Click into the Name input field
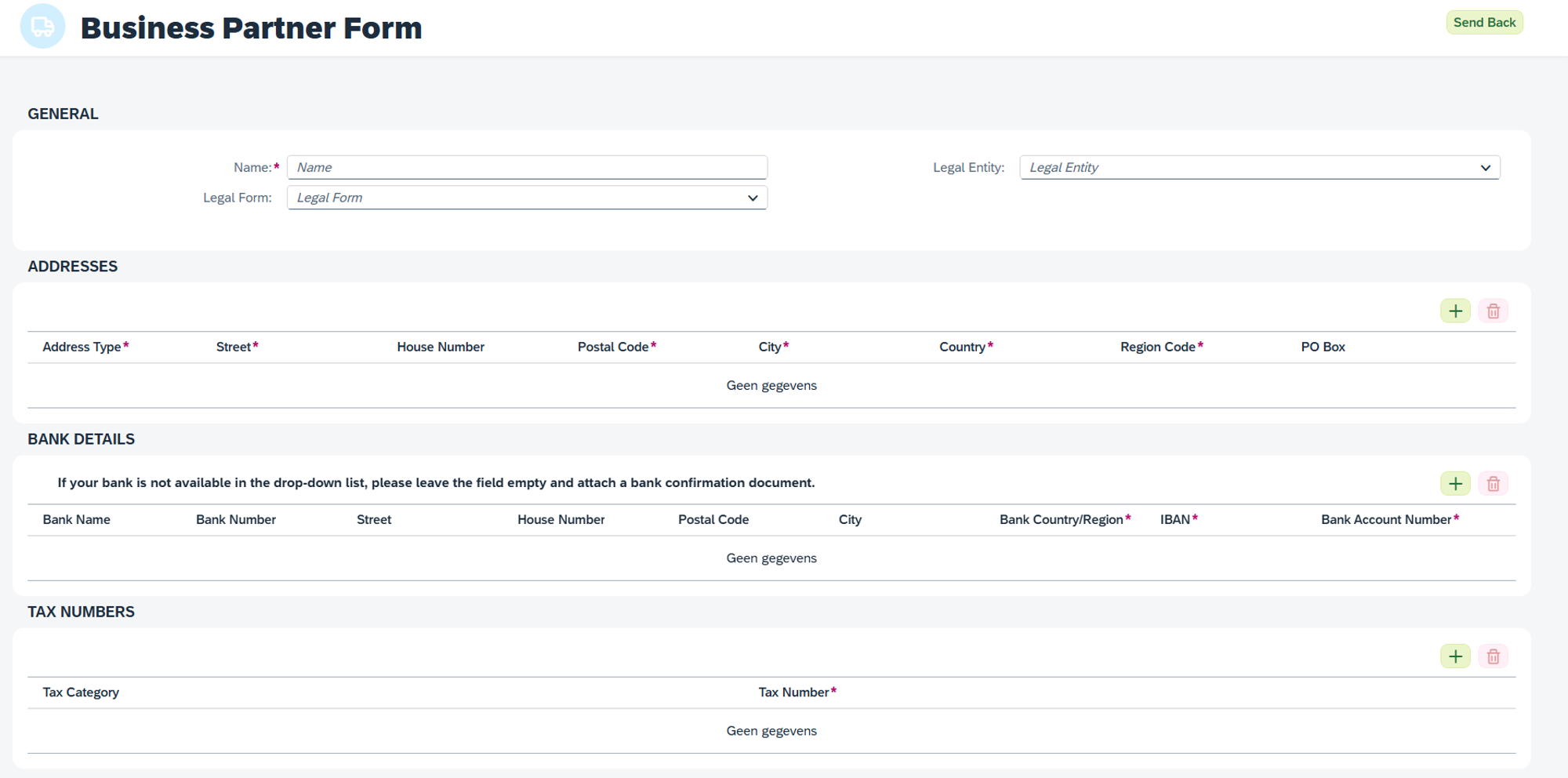 click(x=527, y=167)
